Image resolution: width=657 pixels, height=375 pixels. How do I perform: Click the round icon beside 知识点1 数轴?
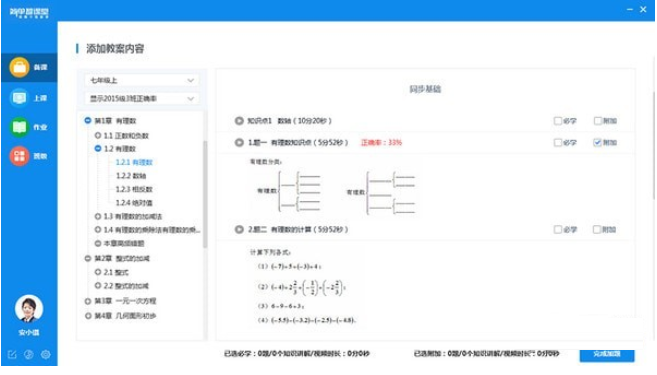[x=239, y=121]
